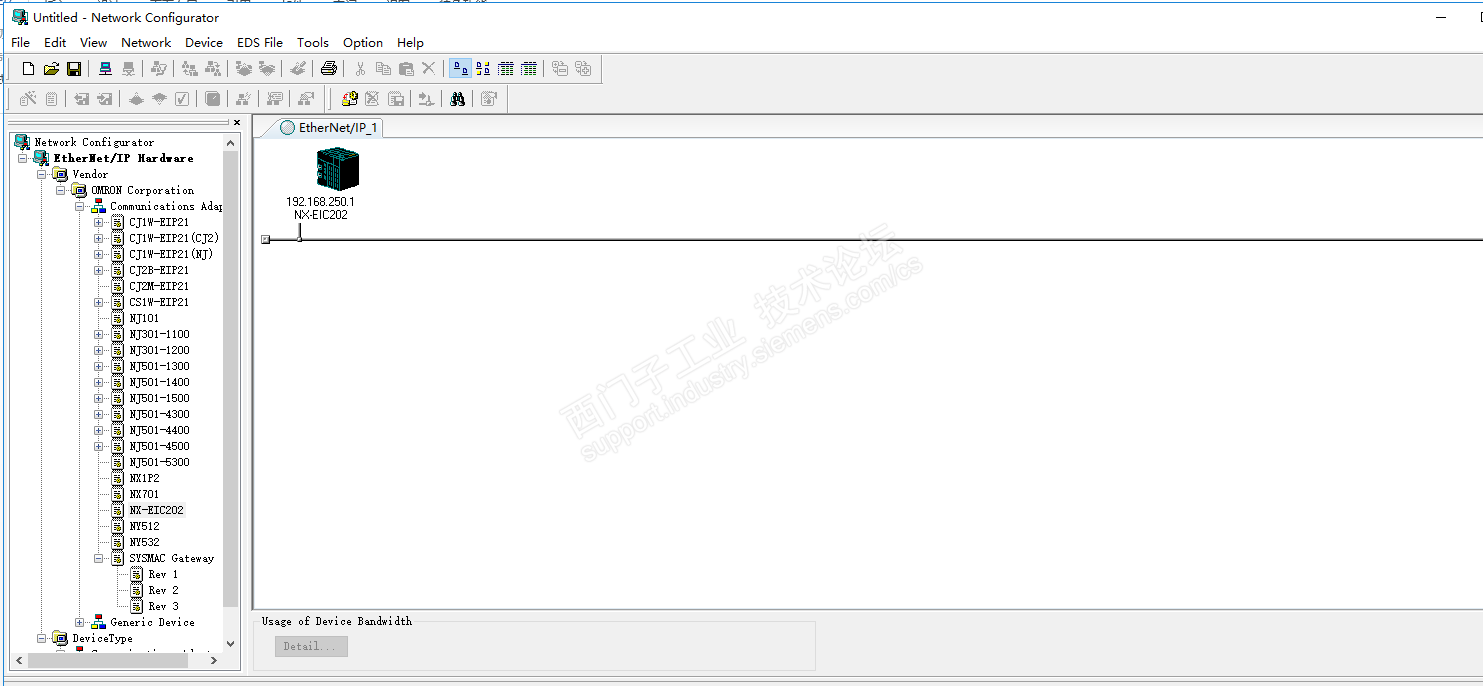Select the EtherNet/IP_1 network tab
This screenshot has height=686, width=1483.
tap(328, 128)
